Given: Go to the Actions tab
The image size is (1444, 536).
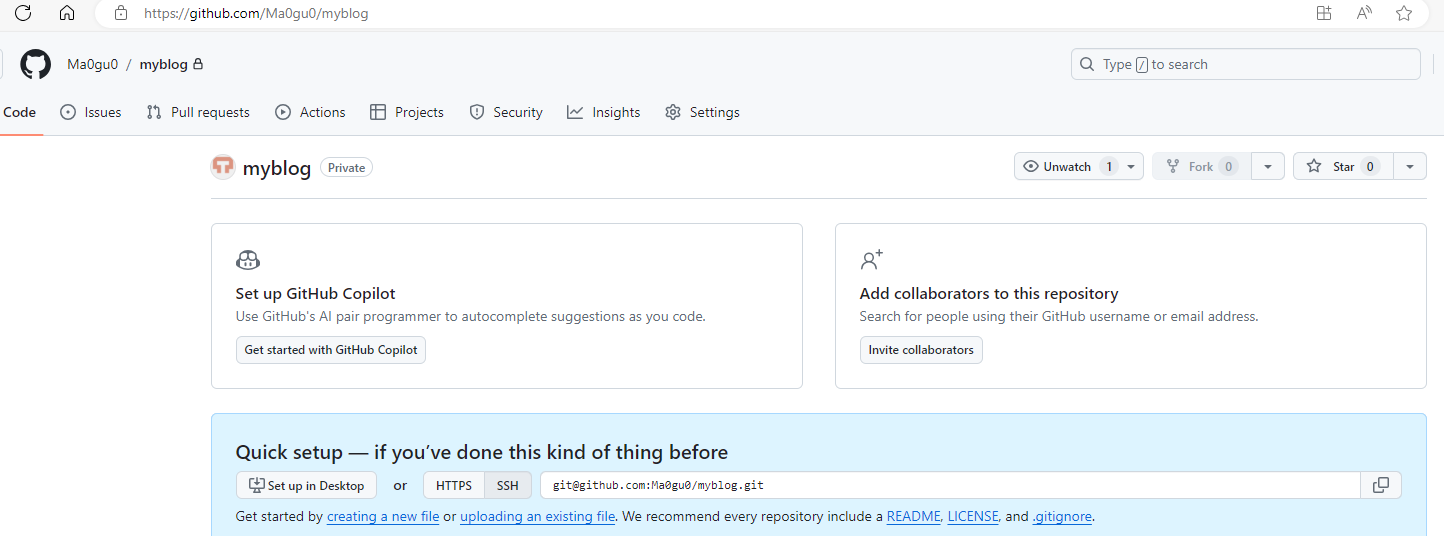Looking at the screenshot, I should [x=310, y=112].
